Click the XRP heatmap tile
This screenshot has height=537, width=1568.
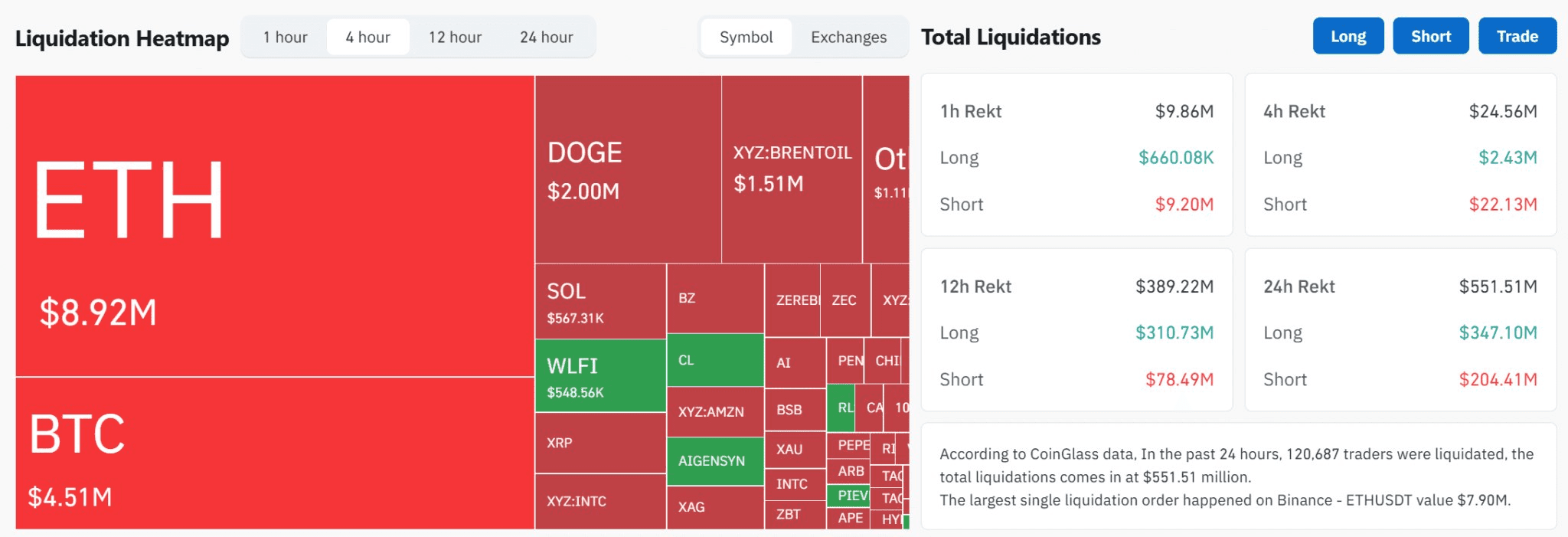coord(600,443)
